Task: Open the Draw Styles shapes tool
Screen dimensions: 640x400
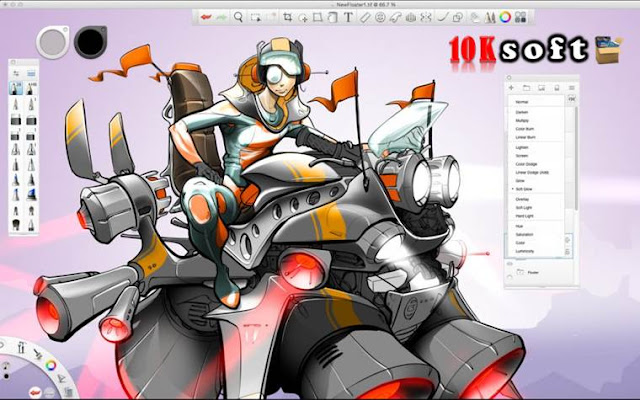Action: (458, 17)
